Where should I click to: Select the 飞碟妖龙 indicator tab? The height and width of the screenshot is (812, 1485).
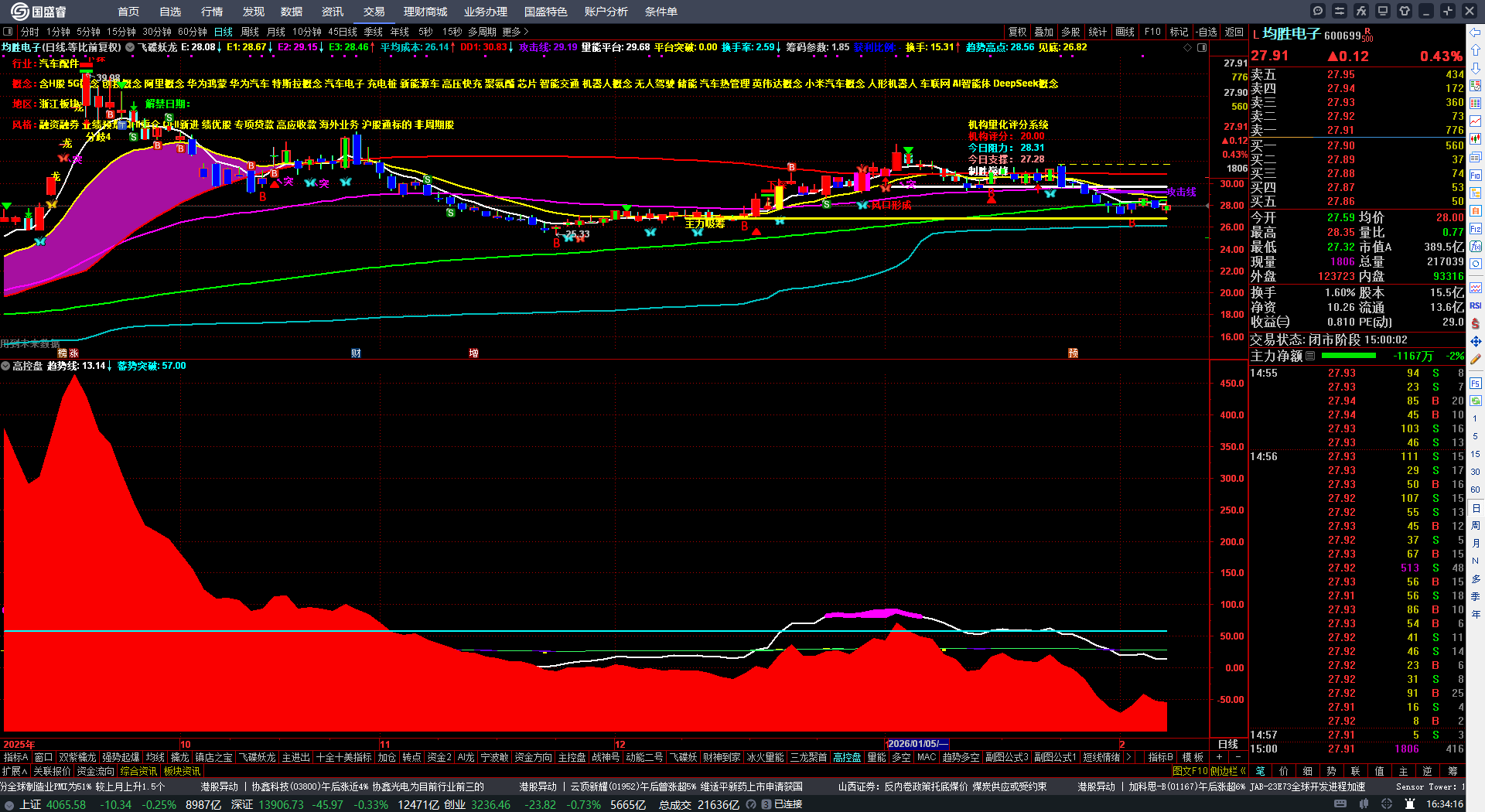coord(257,757)
